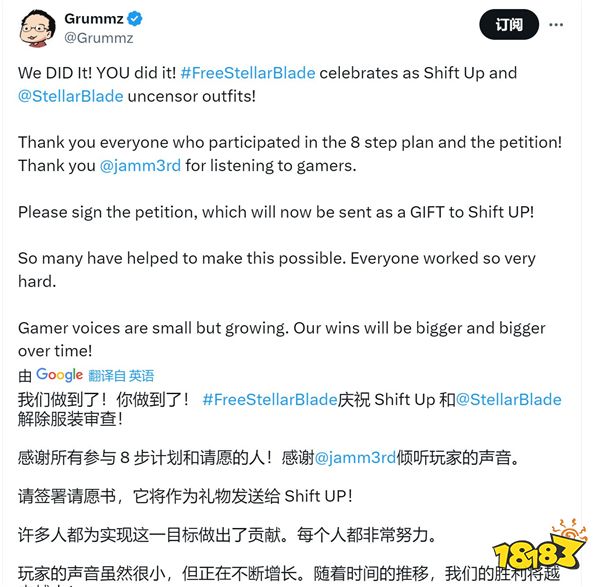Viewport: 600px width, 587px height.
Task: Click the blue verified badge icon
Action: [x=134, y=18]
